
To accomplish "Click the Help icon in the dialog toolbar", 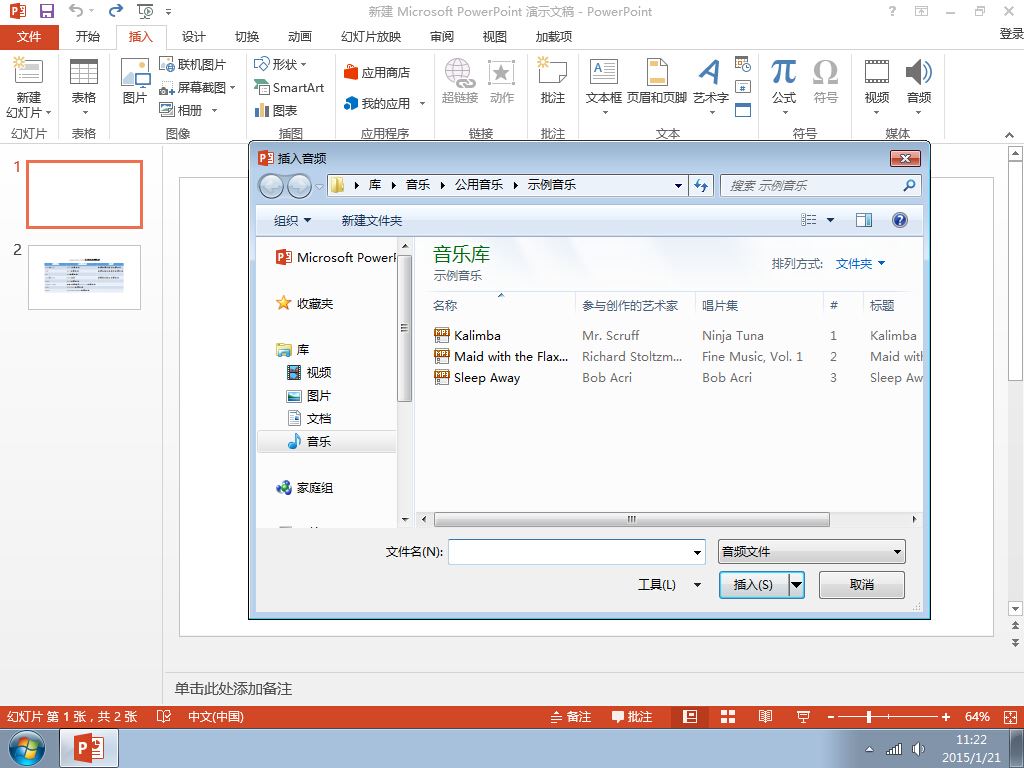I will click(x=899, y=220).
